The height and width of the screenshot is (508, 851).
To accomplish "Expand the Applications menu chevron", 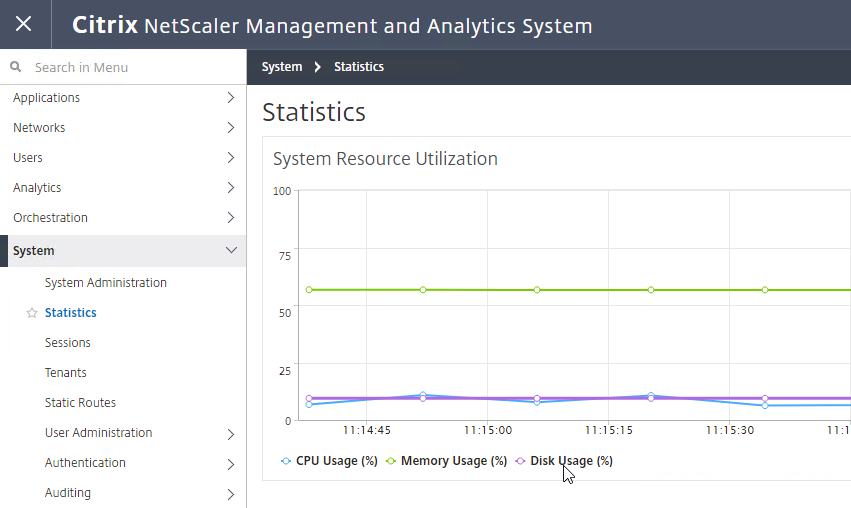I will coord(231,98).
